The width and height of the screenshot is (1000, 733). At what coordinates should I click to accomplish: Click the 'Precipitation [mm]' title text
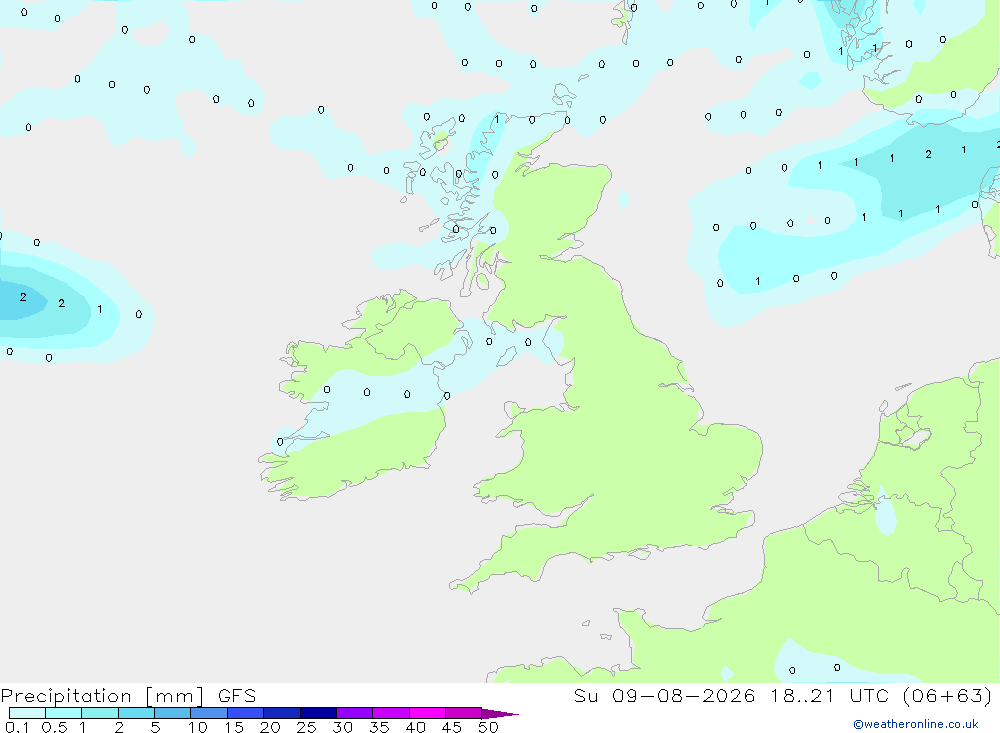[103, 696]
